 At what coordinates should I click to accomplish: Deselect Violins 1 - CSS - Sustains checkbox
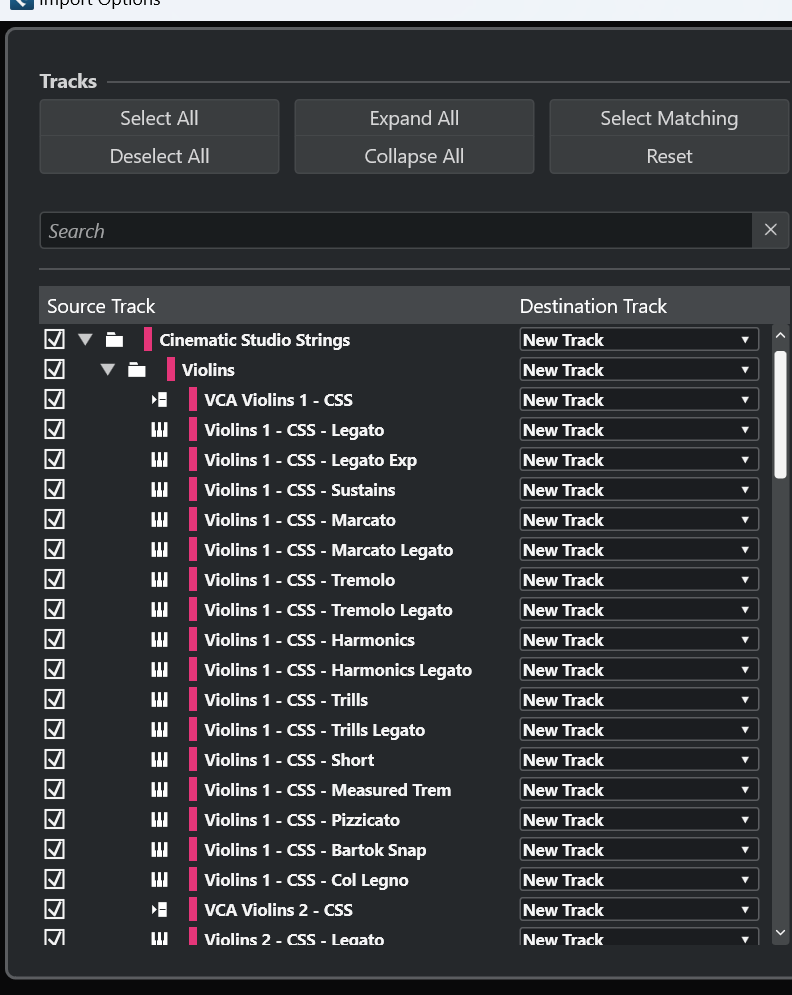pos(55,489)
